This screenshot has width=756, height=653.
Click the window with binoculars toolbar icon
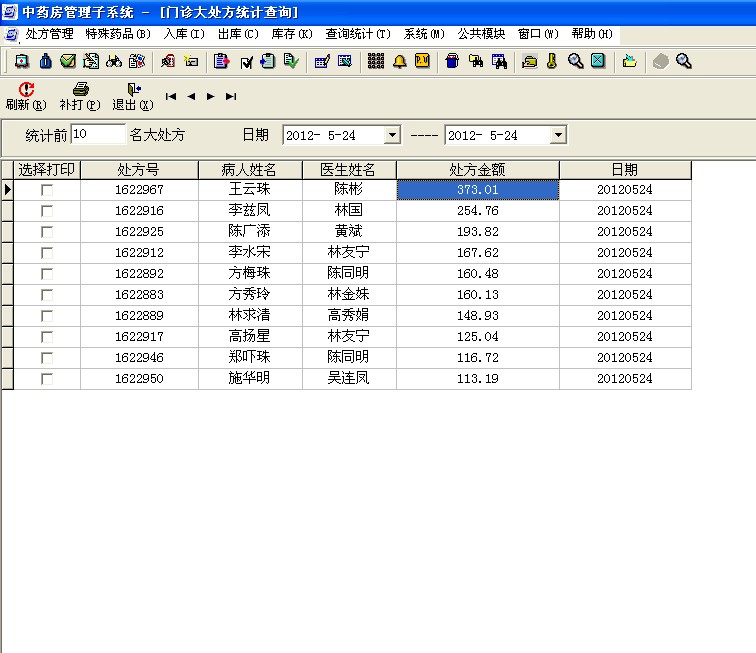(x=500, y=62)
